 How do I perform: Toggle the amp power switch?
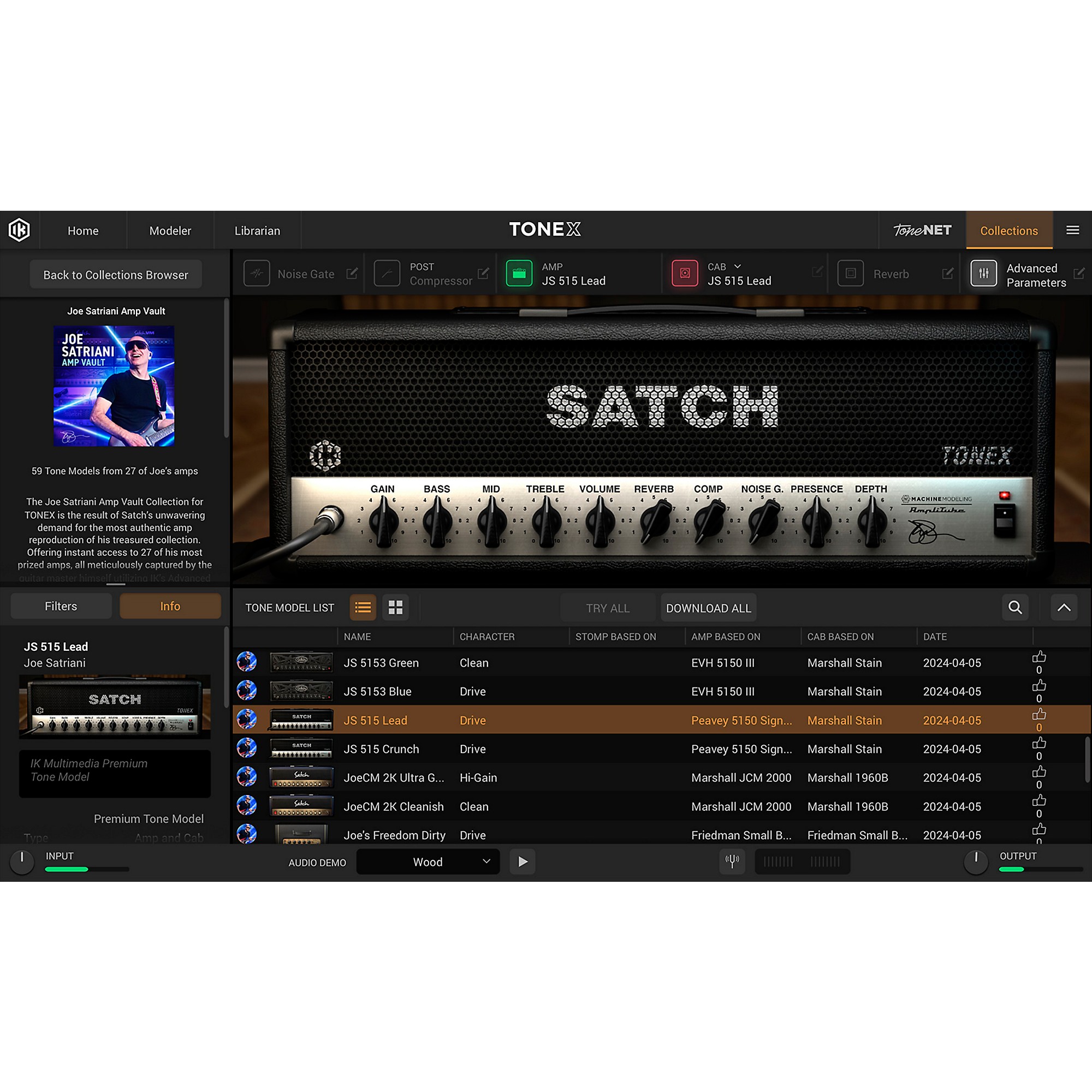pos(1004,520)
